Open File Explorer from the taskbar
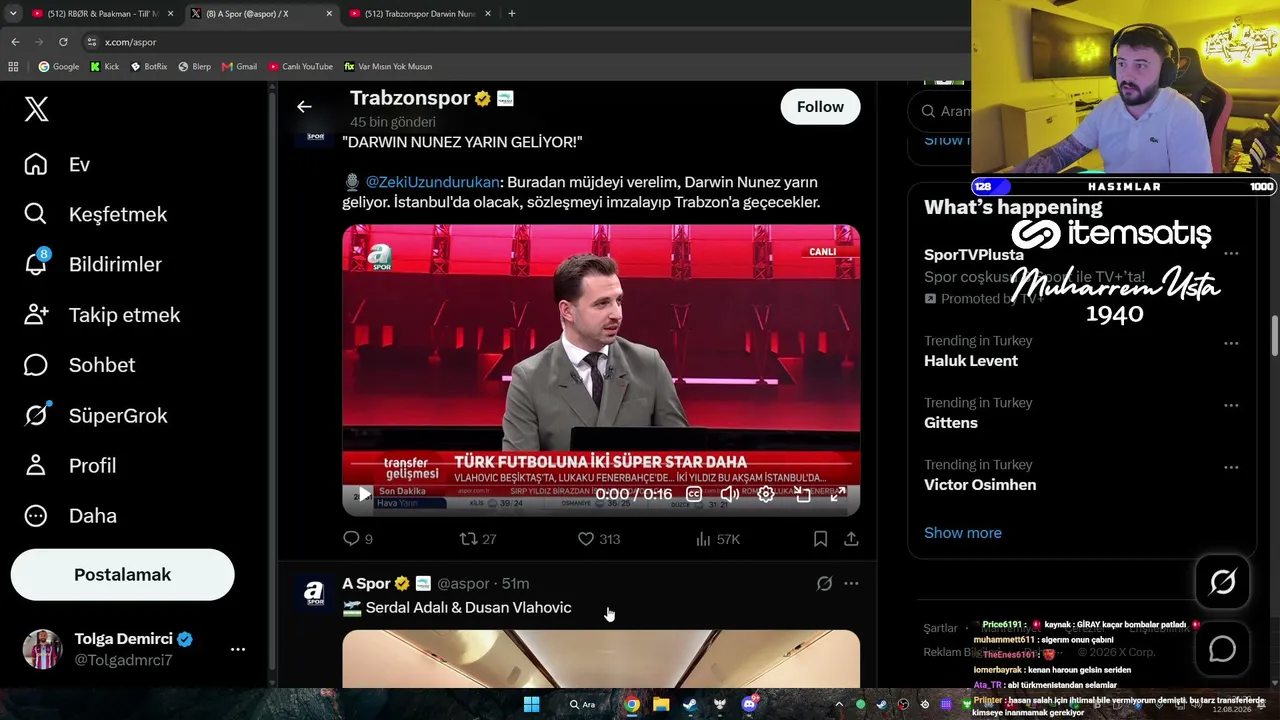Image resolution: width=1280 pixels, height=720 pixels. click(x=661, y=704)
